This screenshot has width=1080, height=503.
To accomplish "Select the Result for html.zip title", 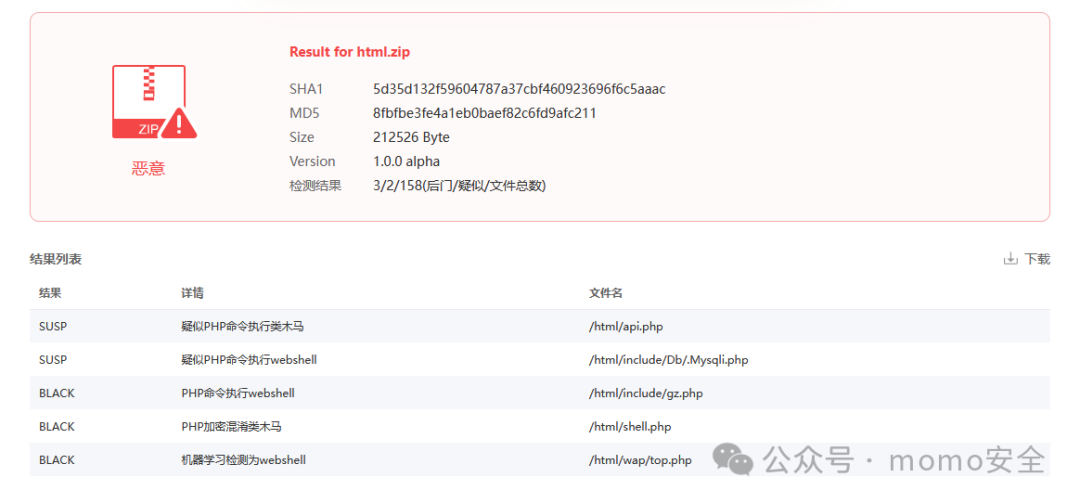I will coord(350,52).
